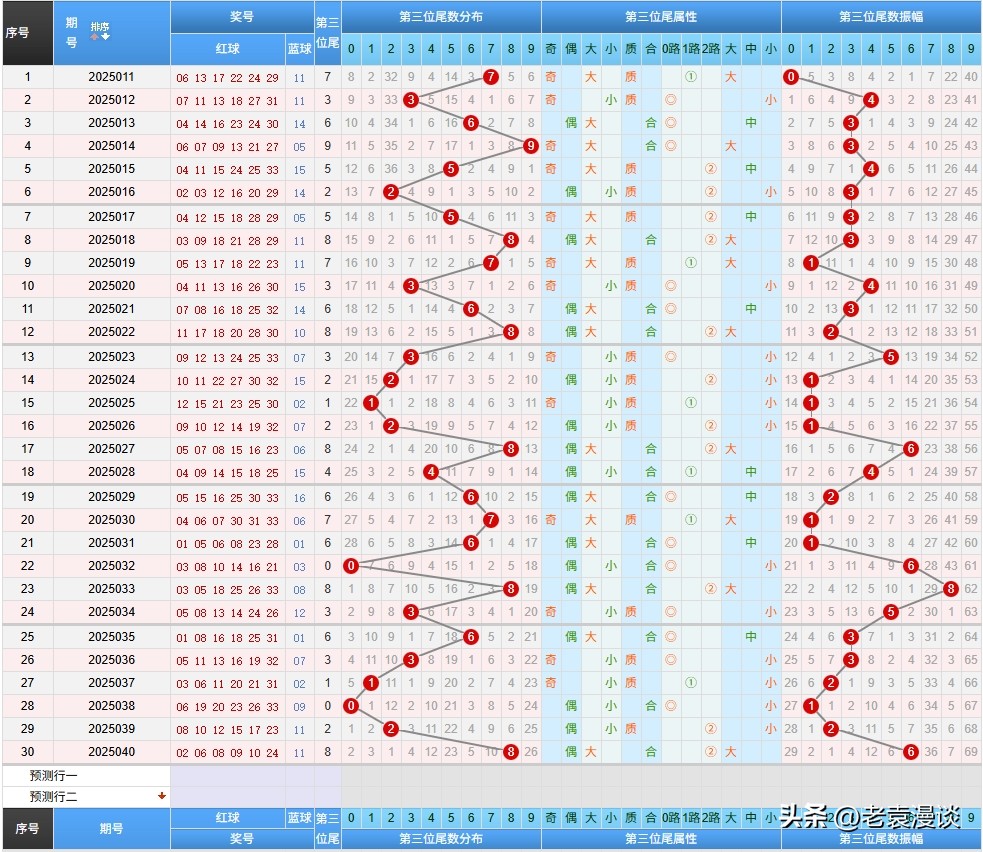This screenshot has width=983, height=852.
Task: Click the top 蓝球 column header
Action: pos(299,49)
